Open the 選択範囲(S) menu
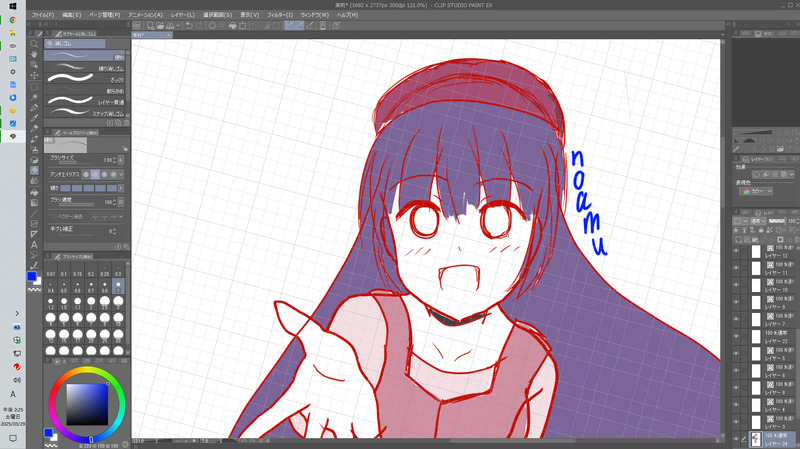Screen dimensions: 800x449 tap(217, 15)
